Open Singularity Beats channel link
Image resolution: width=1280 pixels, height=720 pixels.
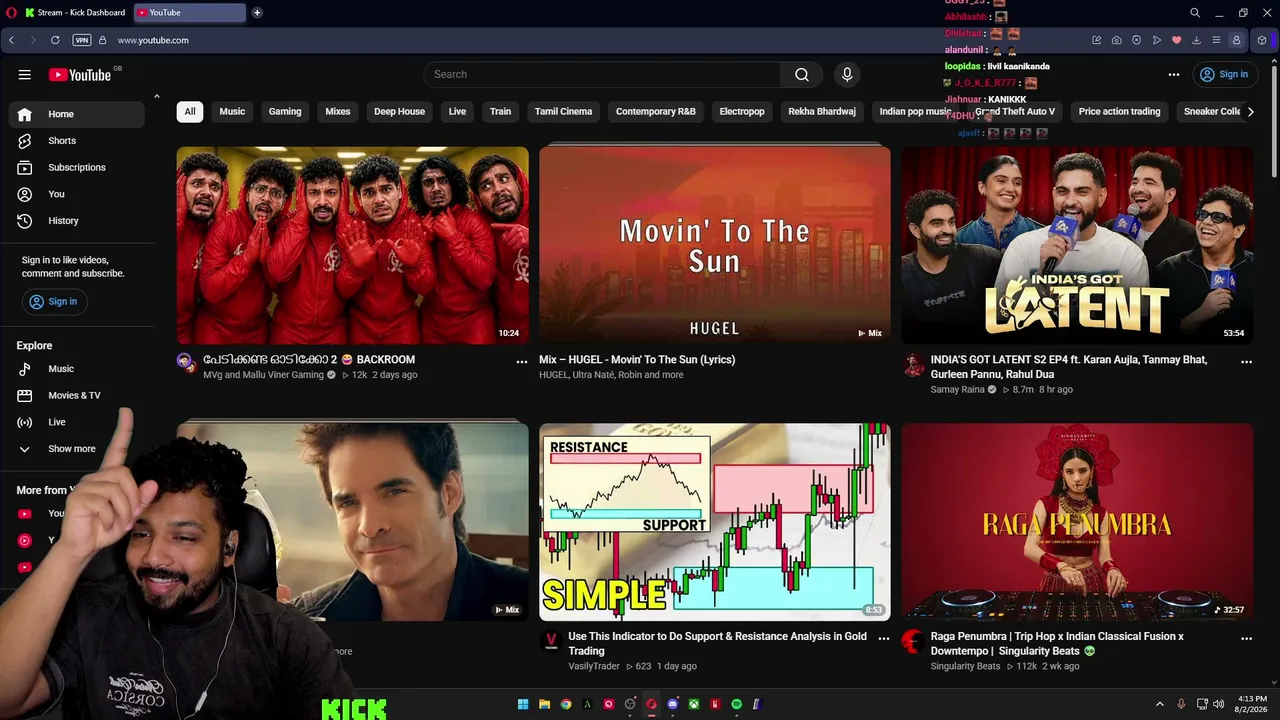(x=966, y=666)
